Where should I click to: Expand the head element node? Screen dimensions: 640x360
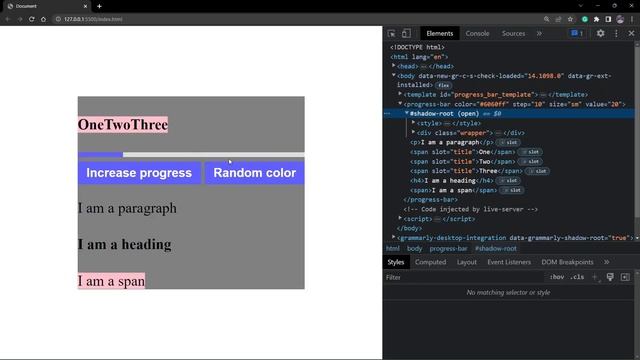(393, 66)
